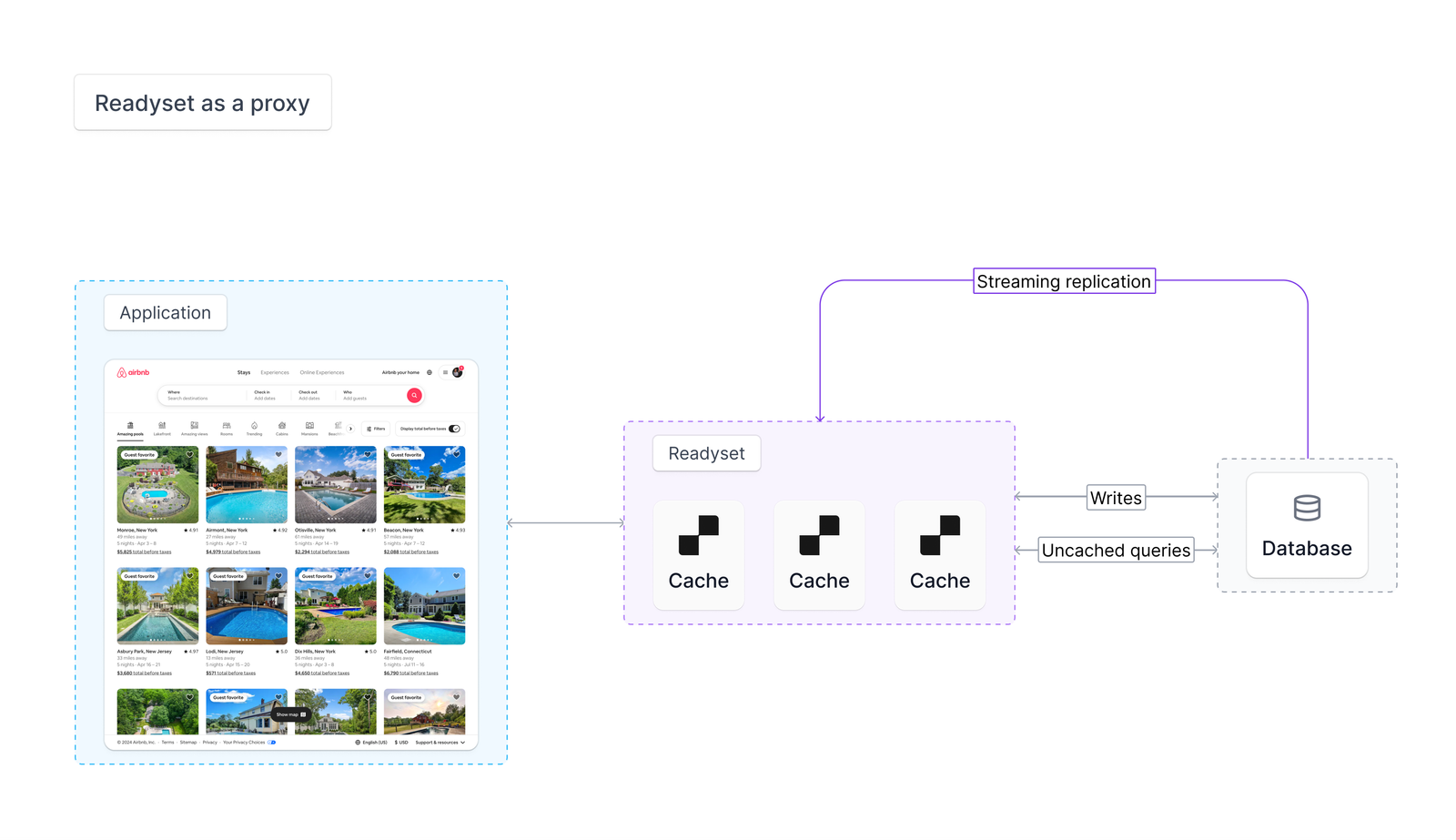Click the Airbnb logo
This screenshot has width=1456, height=840.
click(133, 372)
